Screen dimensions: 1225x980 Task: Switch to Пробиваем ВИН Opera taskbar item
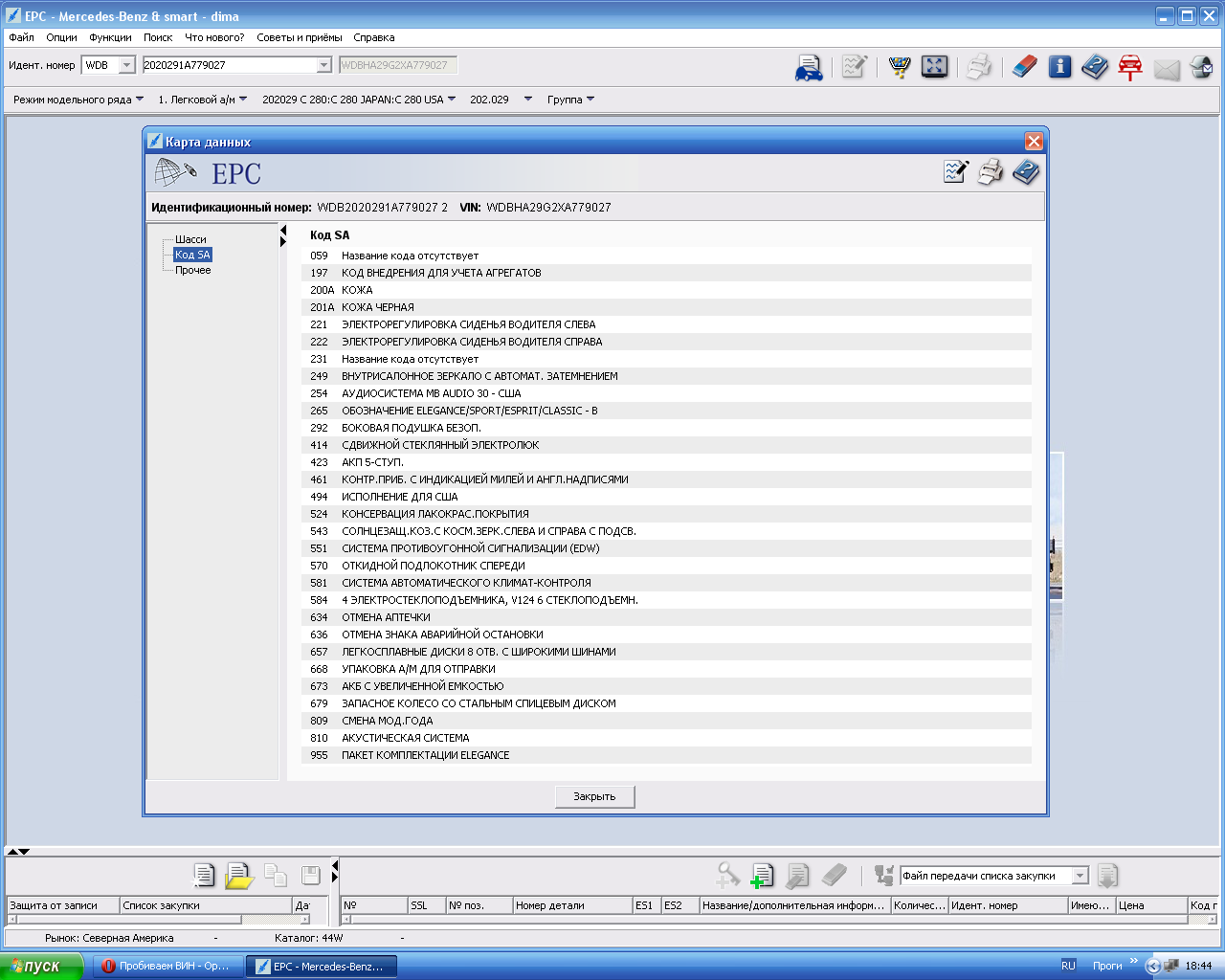(167, 966)
